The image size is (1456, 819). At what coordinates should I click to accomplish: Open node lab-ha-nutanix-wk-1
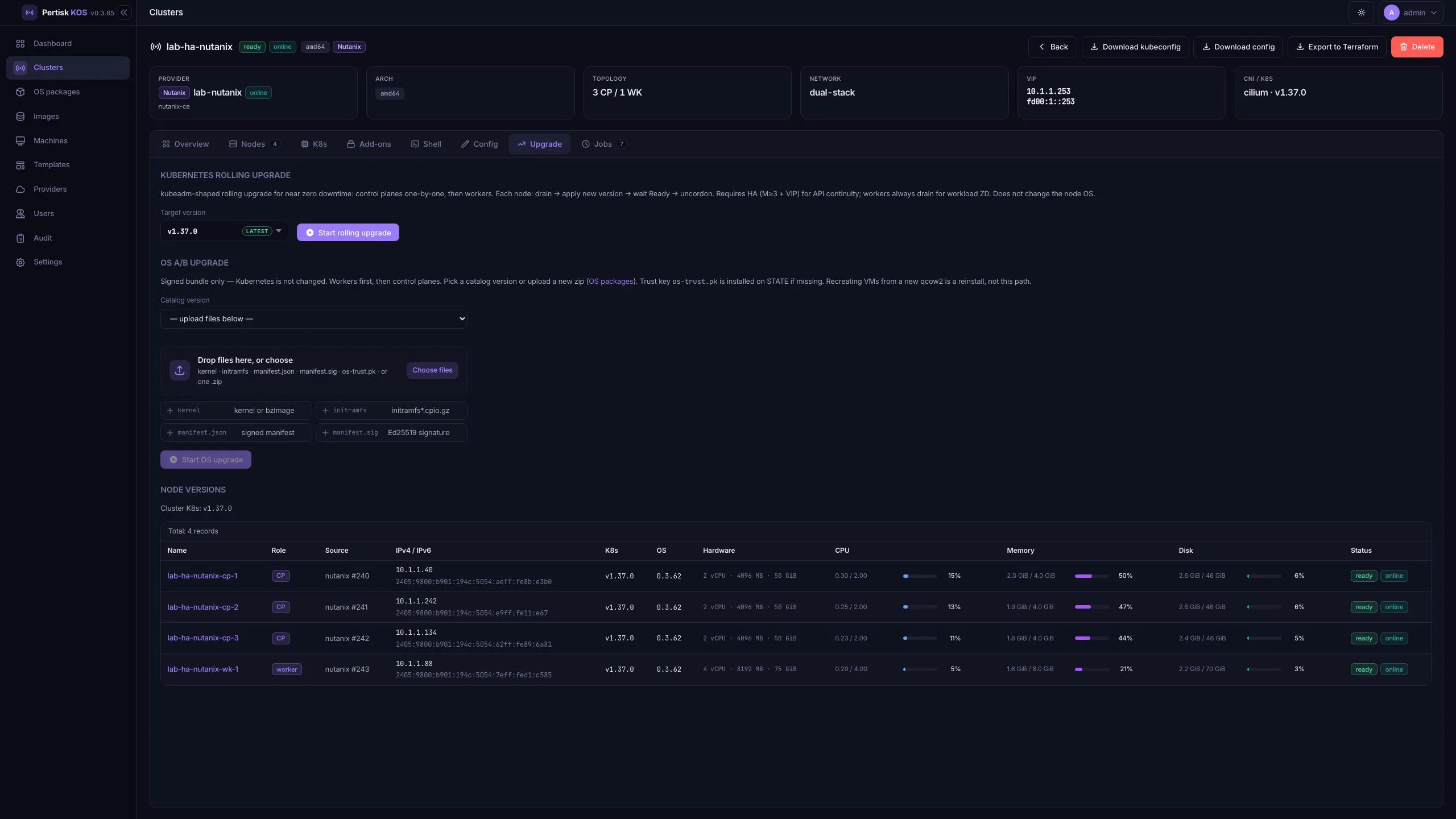click(202, 669)
